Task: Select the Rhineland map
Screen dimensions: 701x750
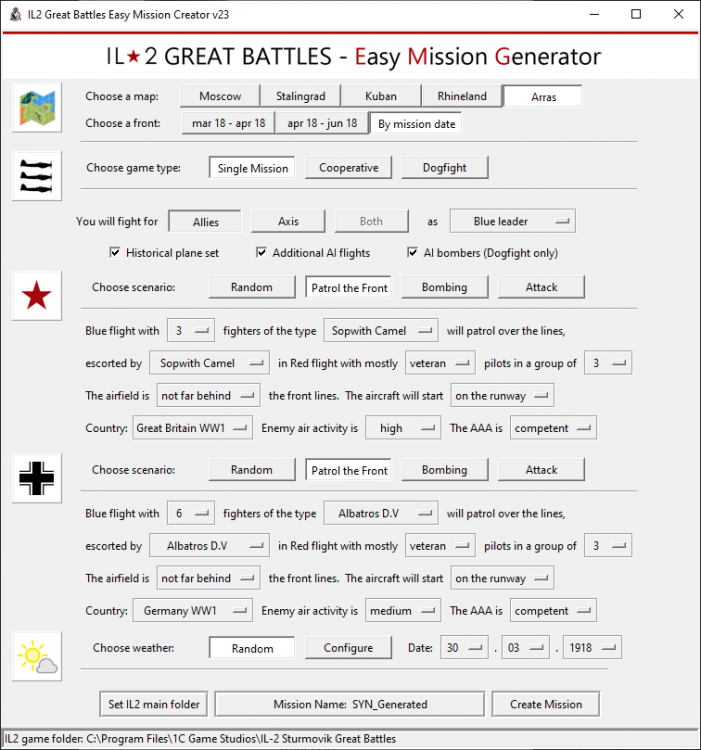Action: pyautogui.click(x=462, y=96)
